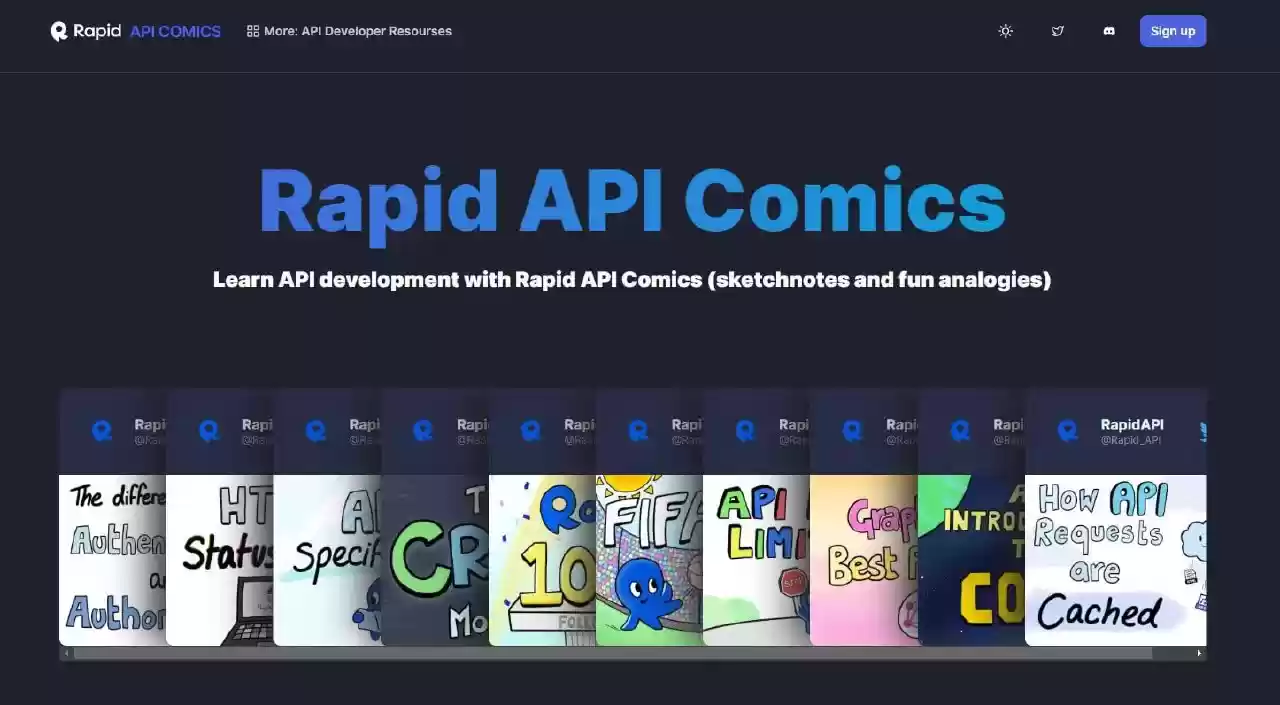Viewport: 1280px width, 705px height.
Task: Click the RapidAPI avatar on the FIFA card
Action: [x=638, y=431]
